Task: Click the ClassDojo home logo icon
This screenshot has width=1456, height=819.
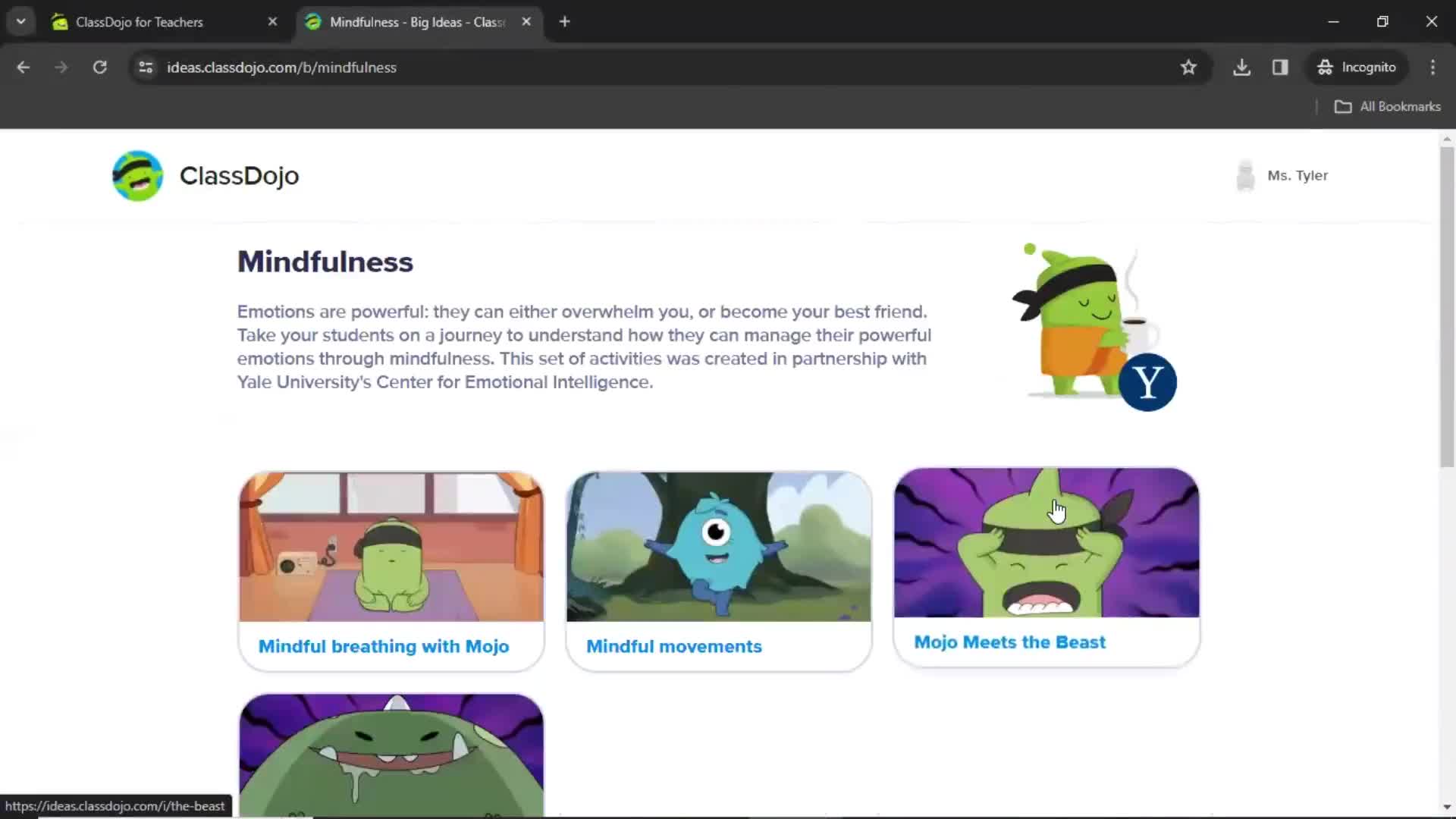Action: tap(137, 175)
